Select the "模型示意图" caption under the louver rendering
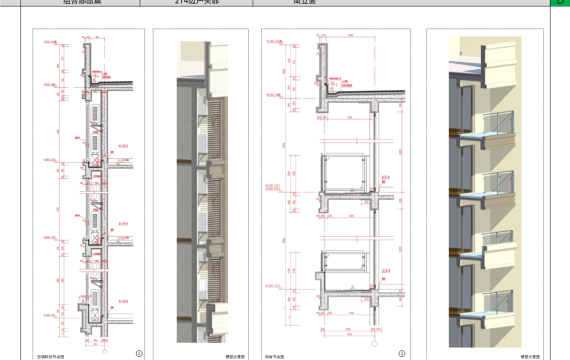570x360 pixels. [235, 357]
